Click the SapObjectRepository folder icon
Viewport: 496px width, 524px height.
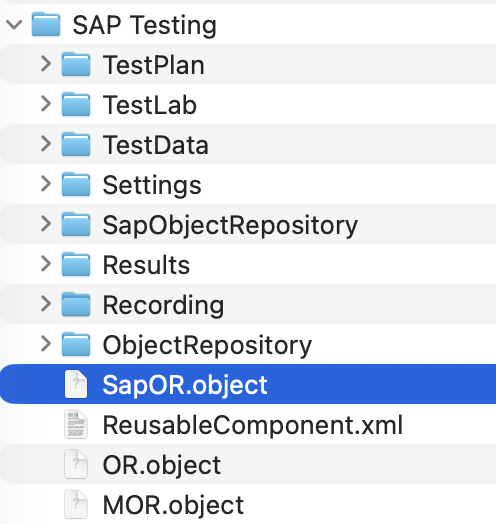pyautogui.click(x=76, y=224)
